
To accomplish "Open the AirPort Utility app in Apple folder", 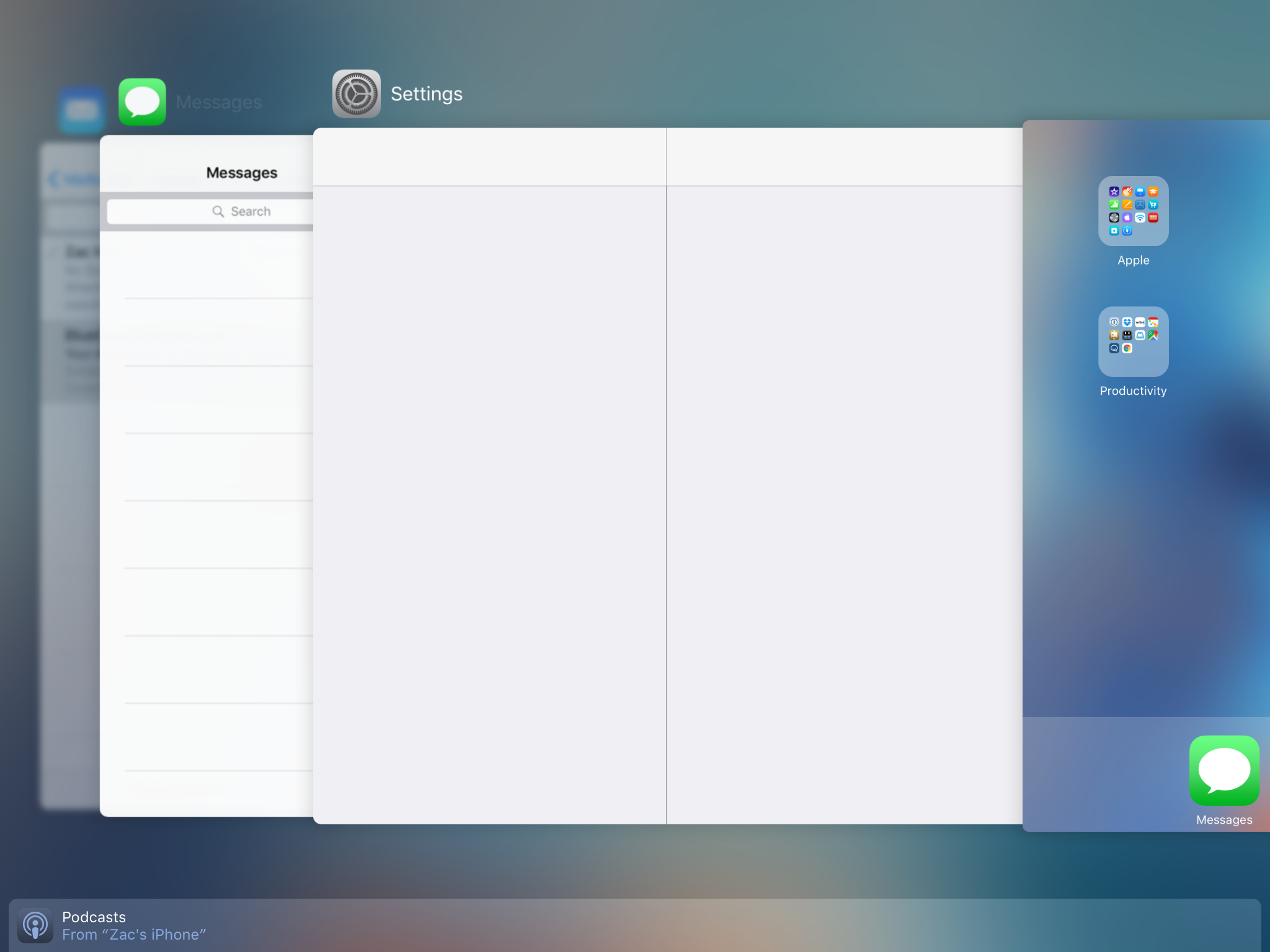I will coord(1140,218).
